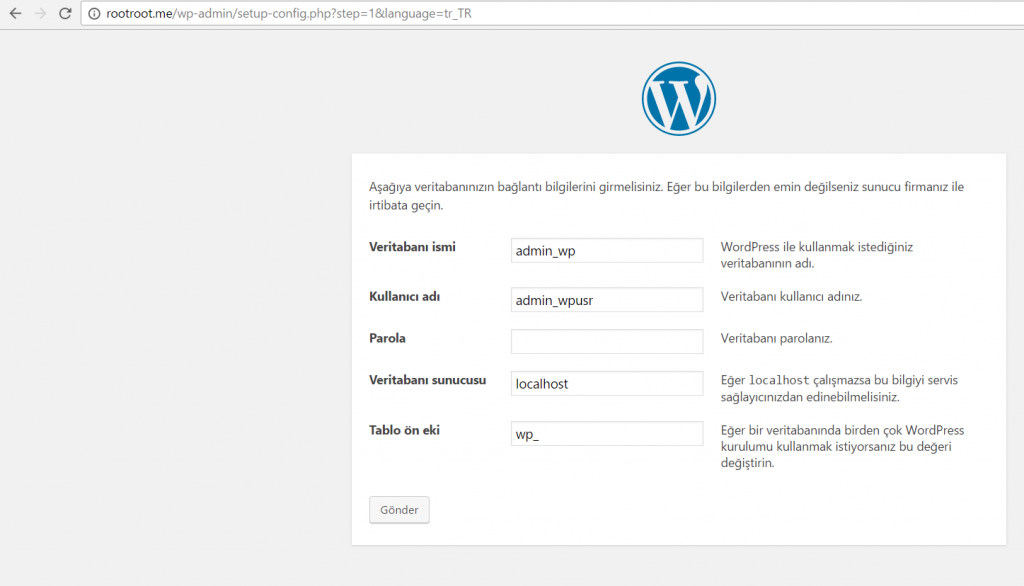Click the Parola label
This screenshot has width=1024, height=586.
pyautogui.click(x=387, y=338)
